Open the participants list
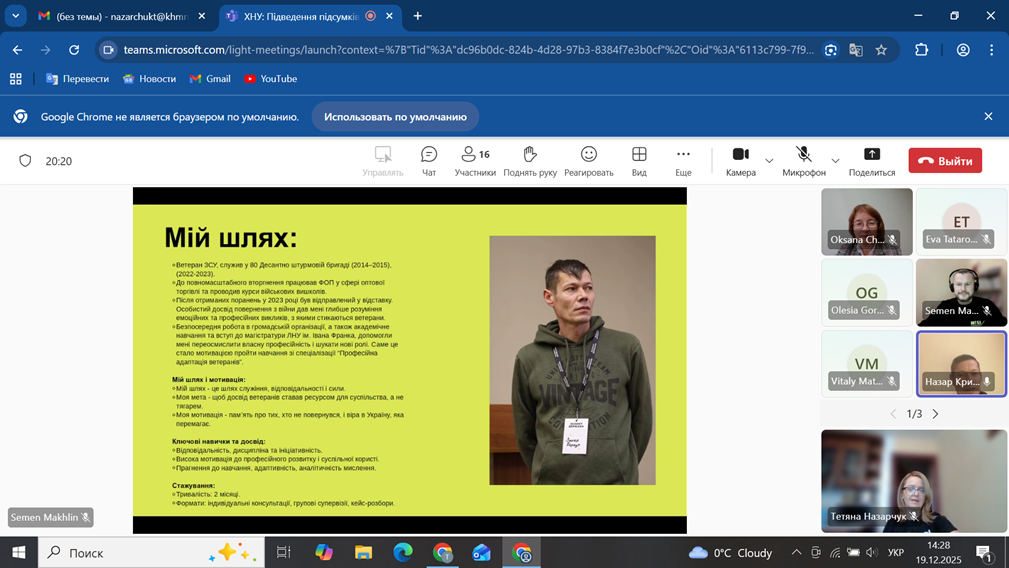Image resolution: width=1009 pixels, height=568 pixels. 475,160
